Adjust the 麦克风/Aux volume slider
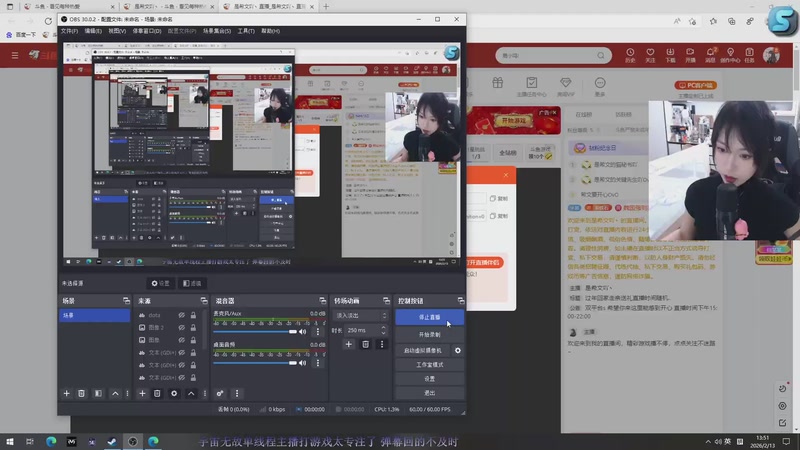The height and width of the screenshot is (450, 800). pos(255,332)
